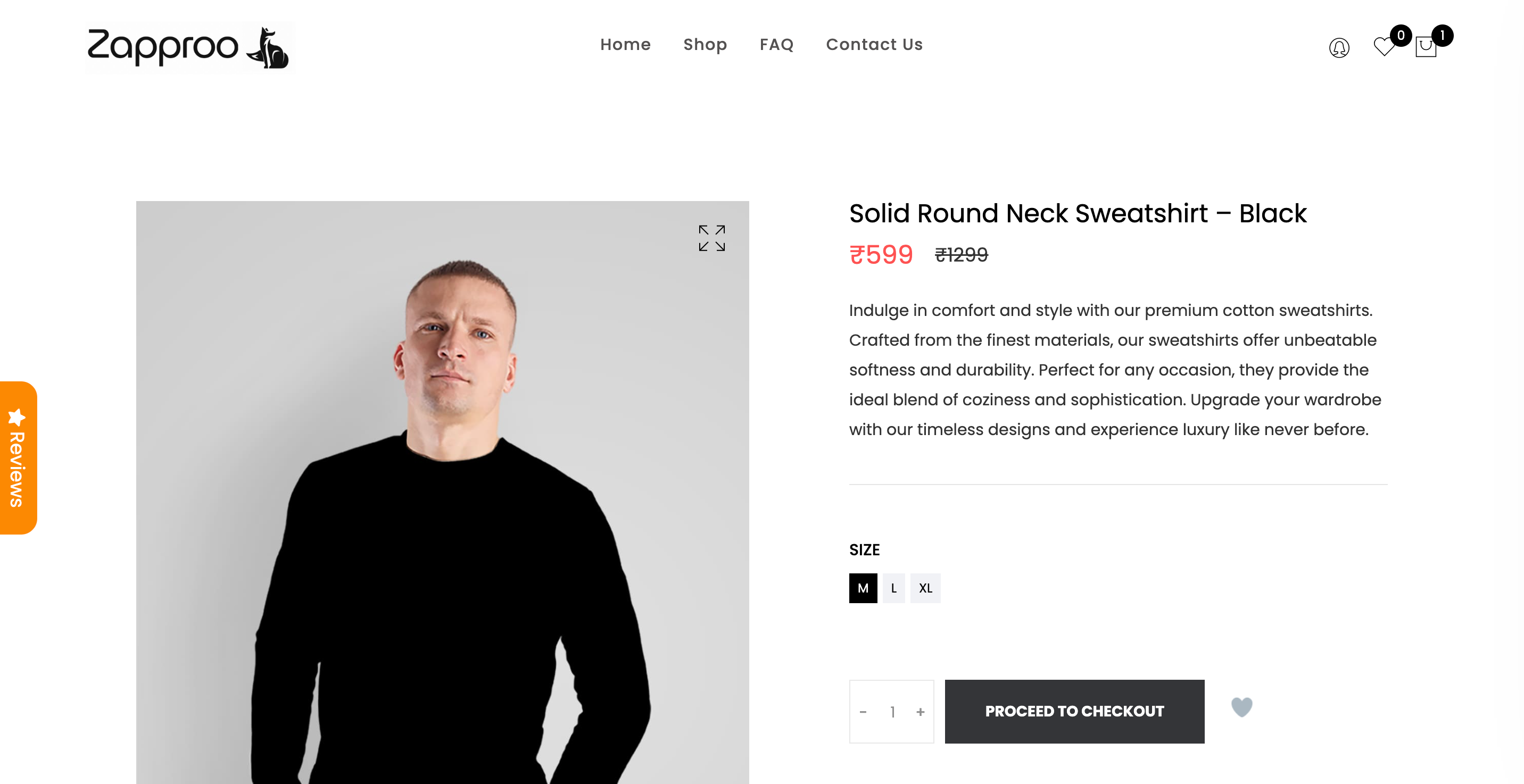This screenshot has height=784, width=1524.
Task: Open the Contact Us page
Action: coord(874,44)
